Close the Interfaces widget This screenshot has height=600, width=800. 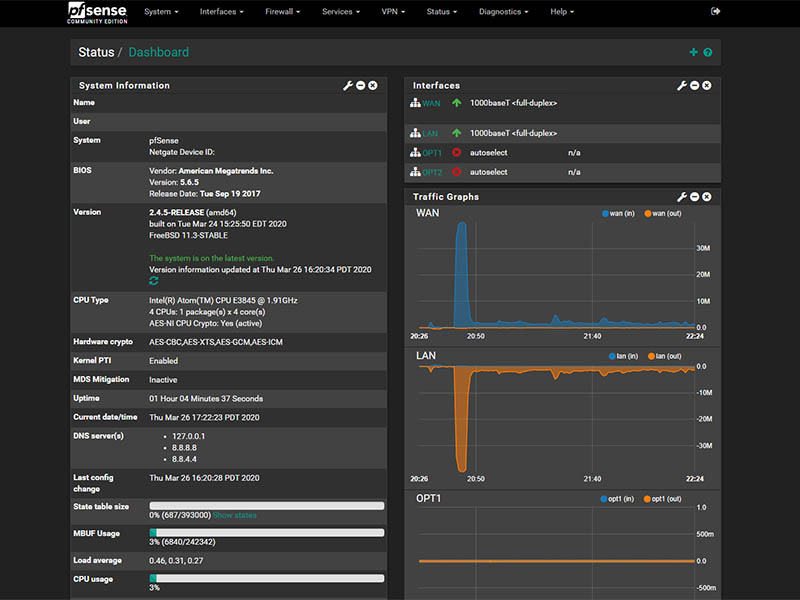click(x=707, y=86)
